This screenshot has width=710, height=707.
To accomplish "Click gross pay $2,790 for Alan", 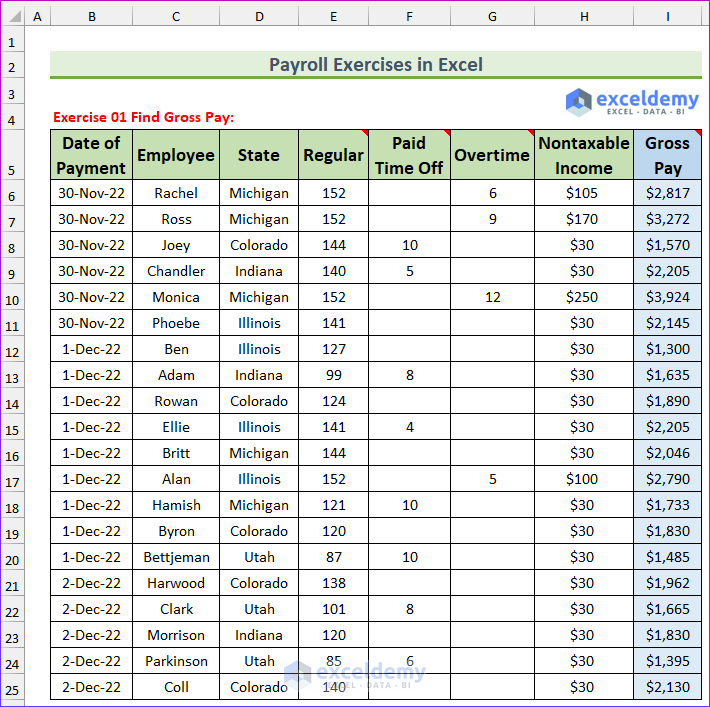I will 667,479.
